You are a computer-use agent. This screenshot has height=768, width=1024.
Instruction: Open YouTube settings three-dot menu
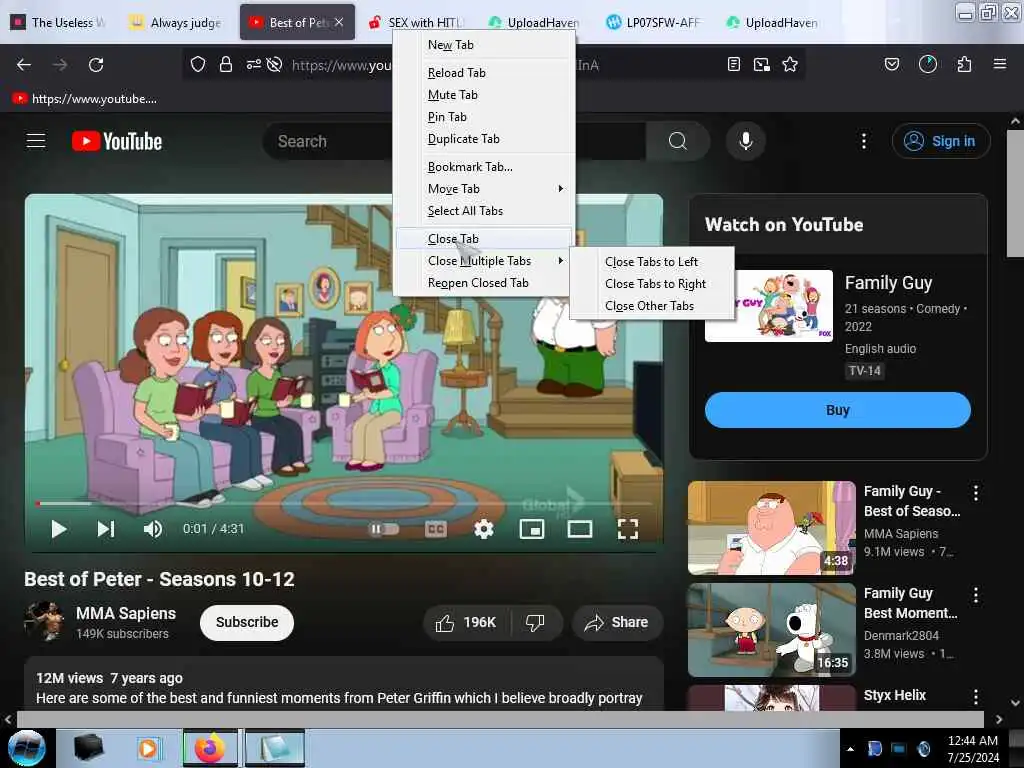pyautogui.click(x=864, y=141)
